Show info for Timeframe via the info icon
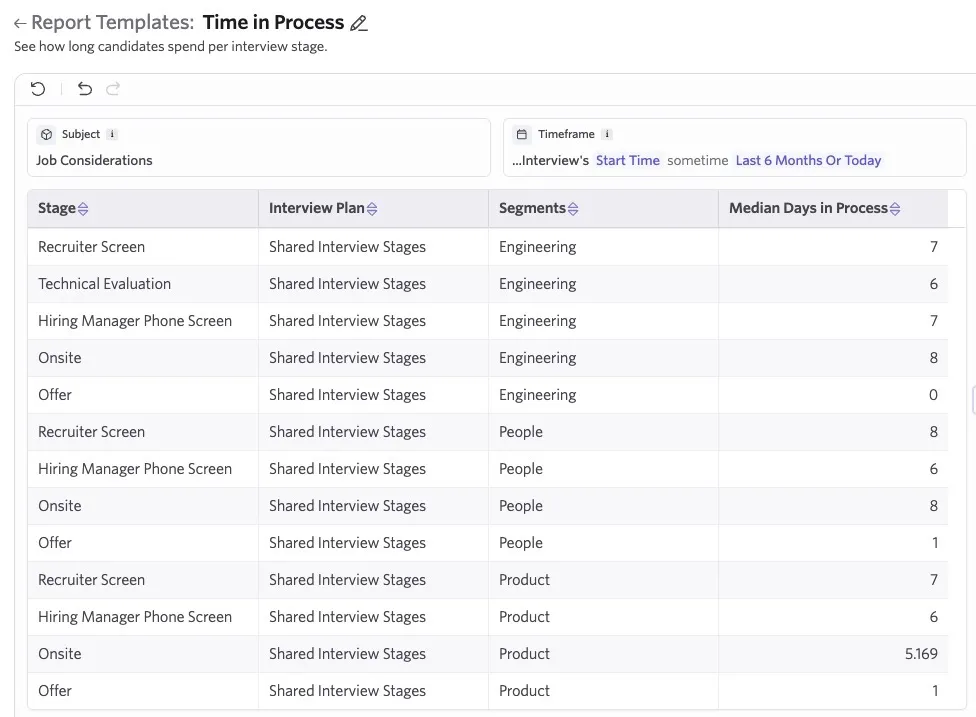This screenshot has height=717, width=976. (x=607, y=134)
